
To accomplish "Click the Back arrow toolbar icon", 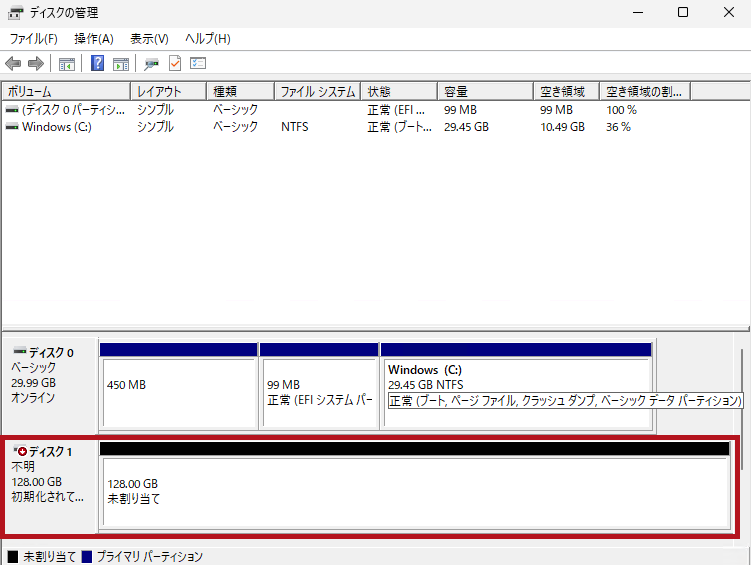I will point(13,64).
